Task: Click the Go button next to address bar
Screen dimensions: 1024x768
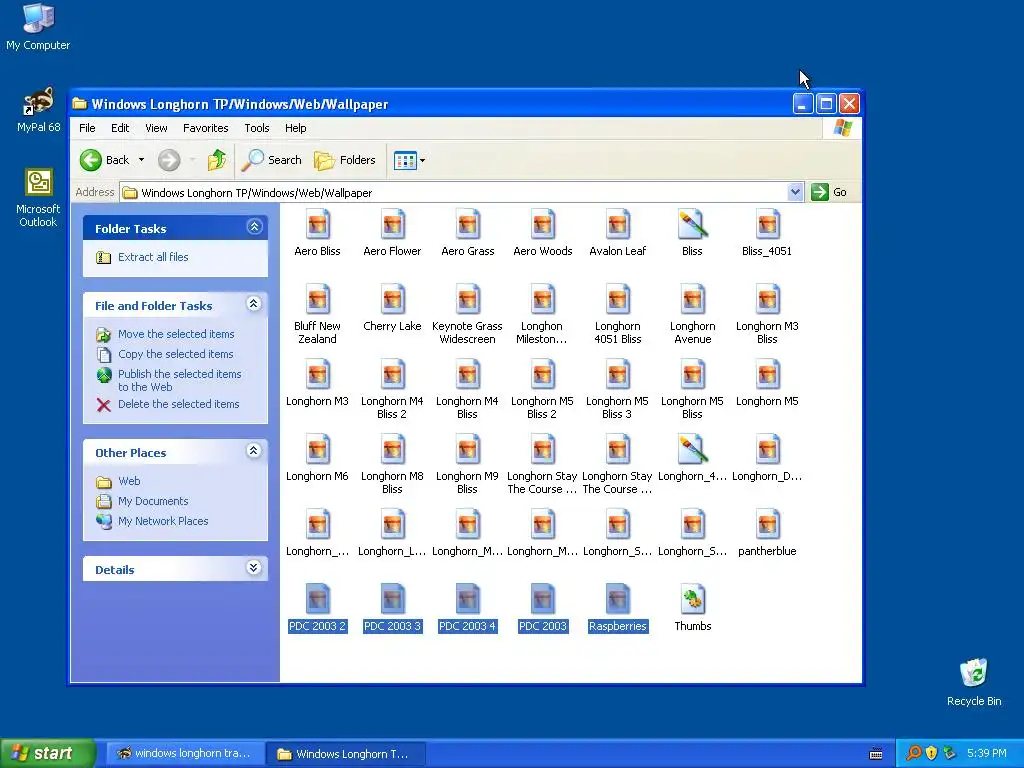Action: tap(829, 192)
